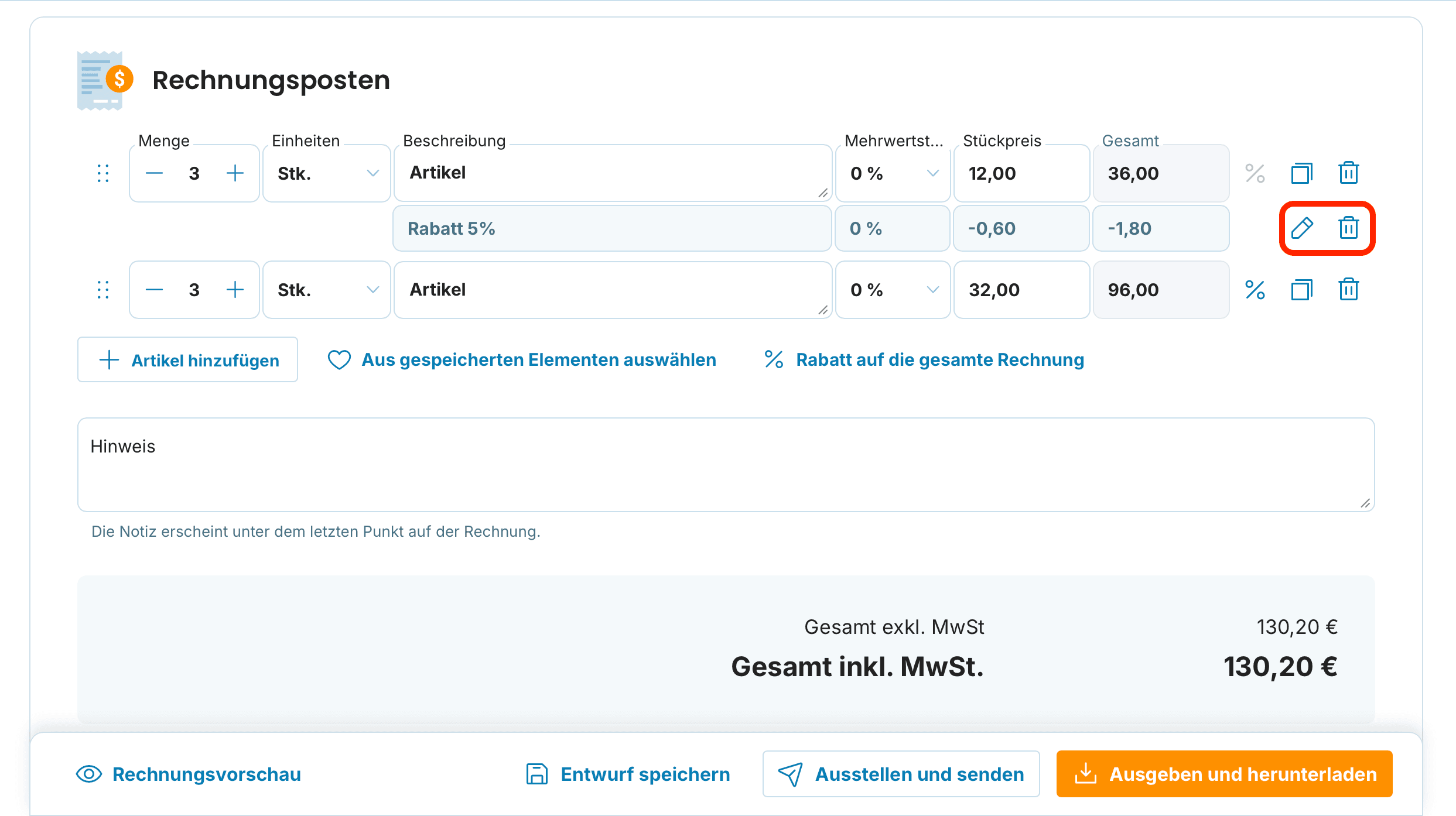Screen dimensions: 1456x816
Task: Increase quantity in the 12,00 article row
Action: click(x=235, y=173)
